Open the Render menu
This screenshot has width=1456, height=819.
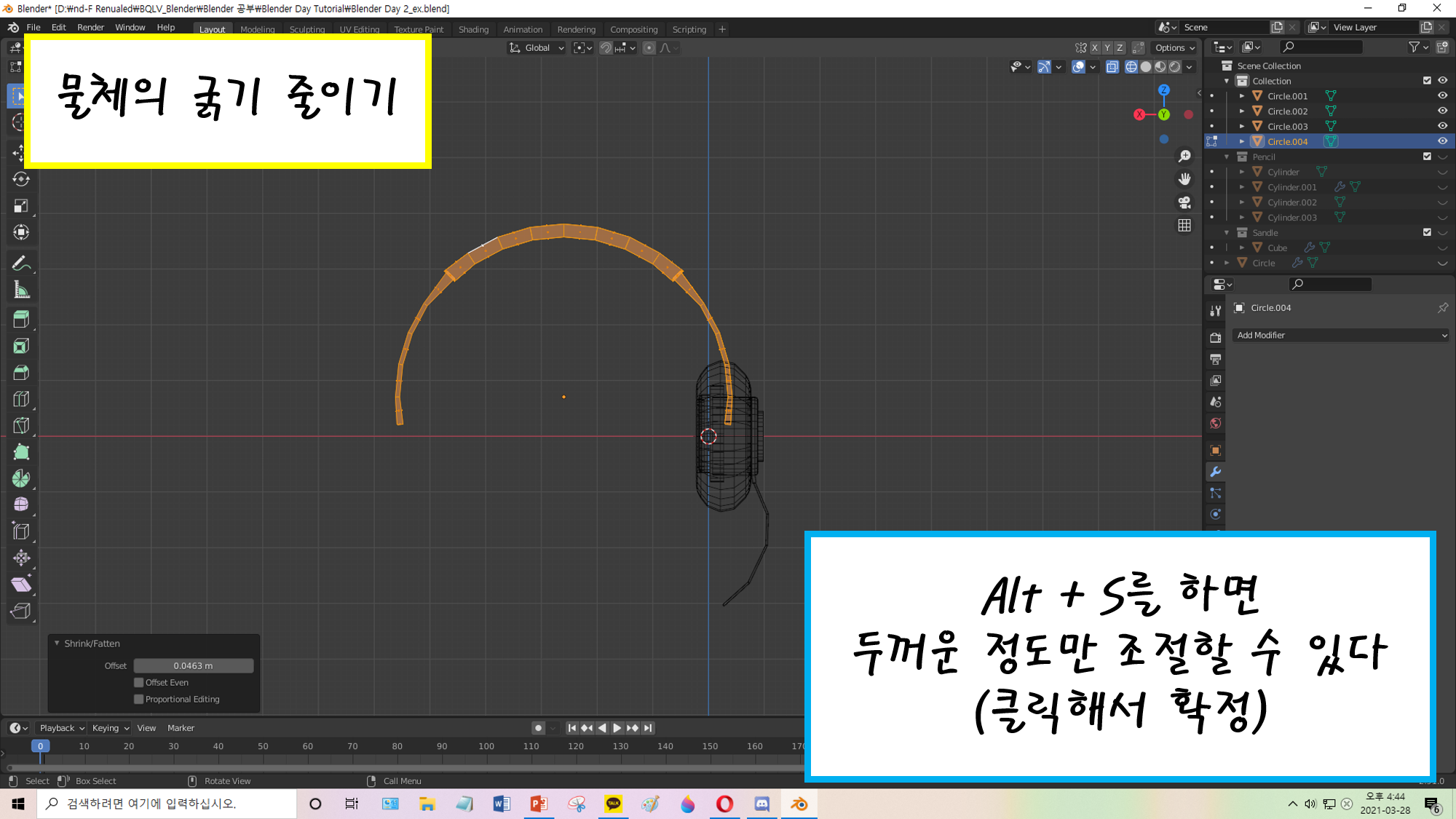click(90, 28)
